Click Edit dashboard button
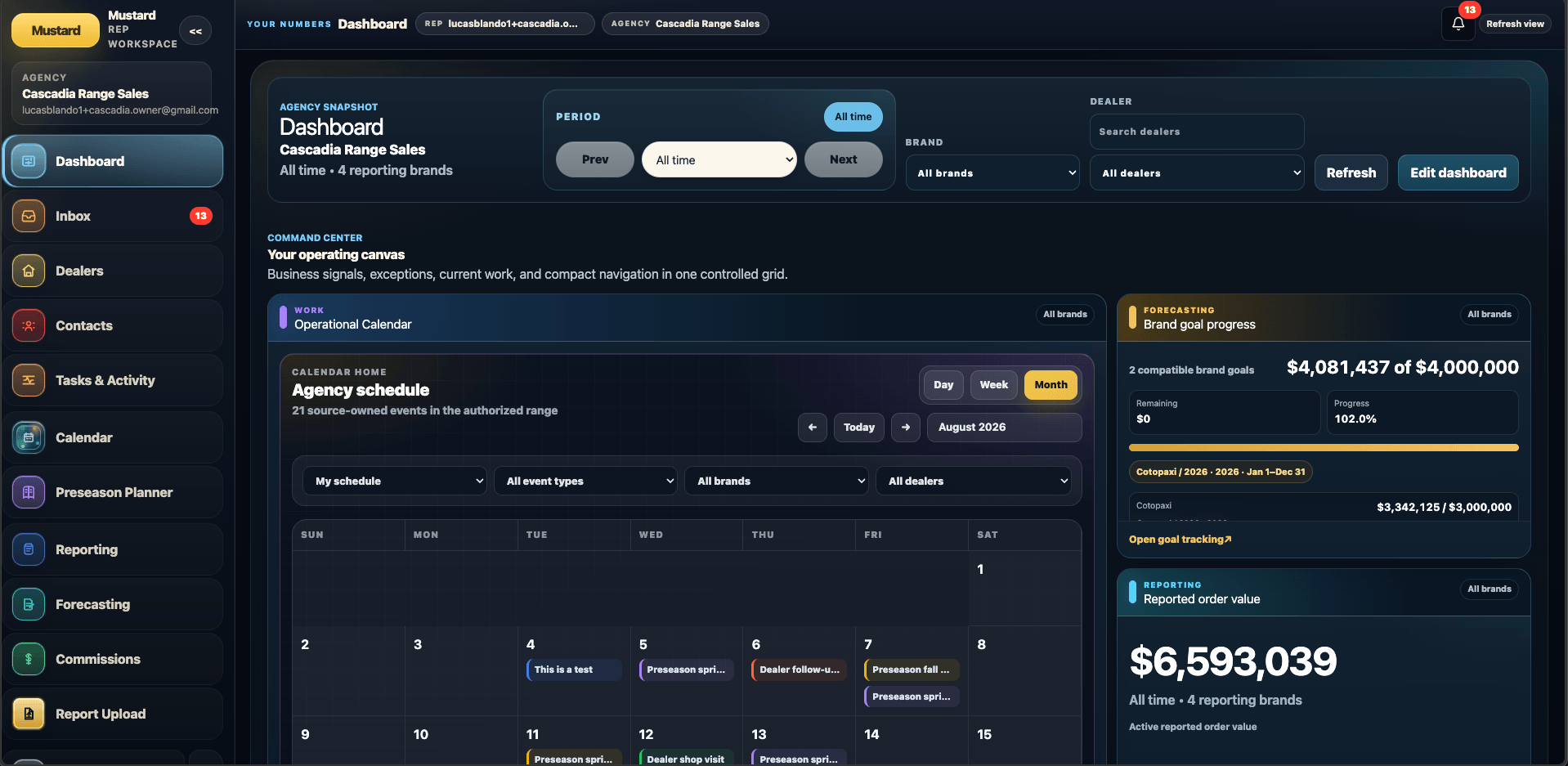The width and height of the screenshot is (1568, 766). tap(1458, 172)
